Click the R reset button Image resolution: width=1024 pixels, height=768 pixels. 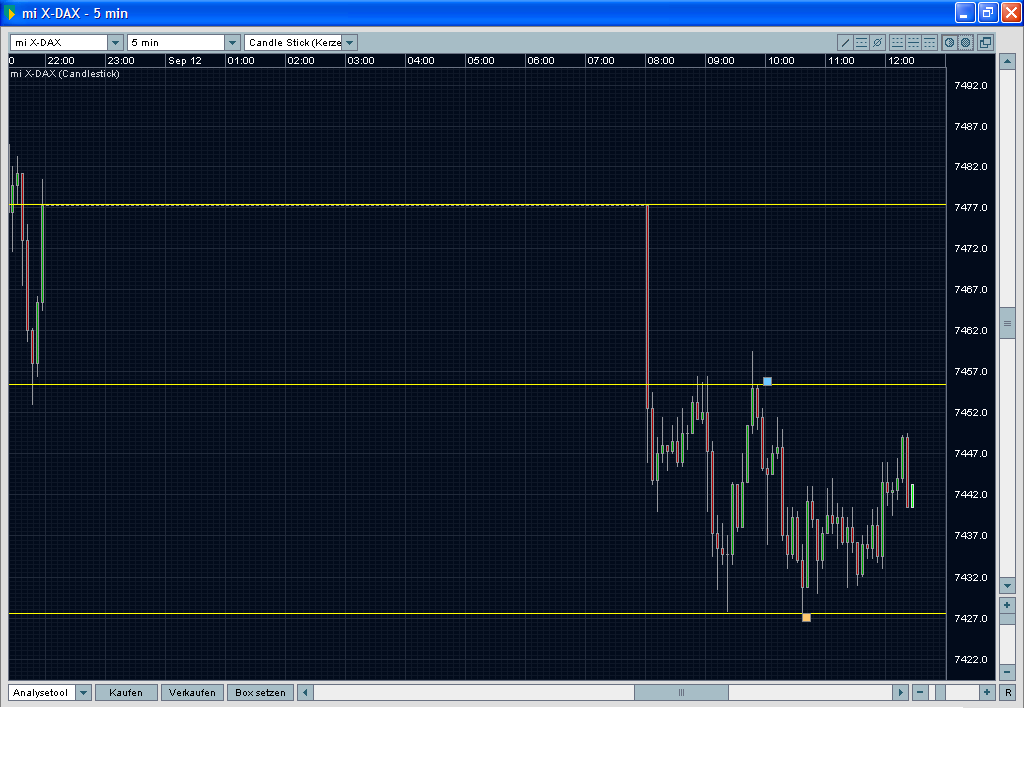(x=1008, y=693)
